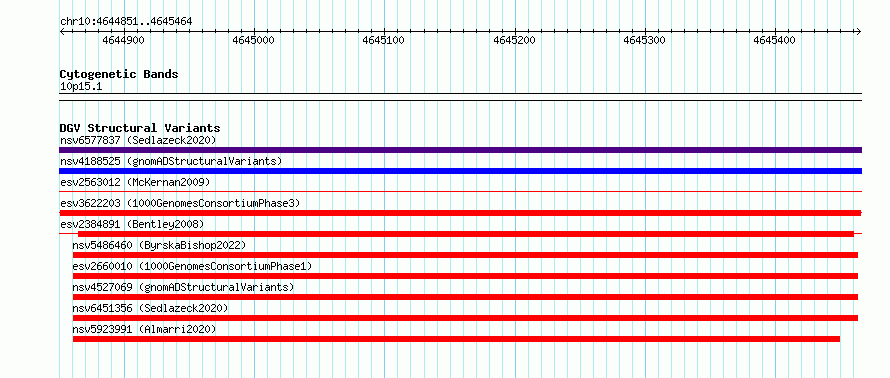Select the blue nsv4188525 variant bar
This screenshot has width=890, height=378.
[460, 171]
